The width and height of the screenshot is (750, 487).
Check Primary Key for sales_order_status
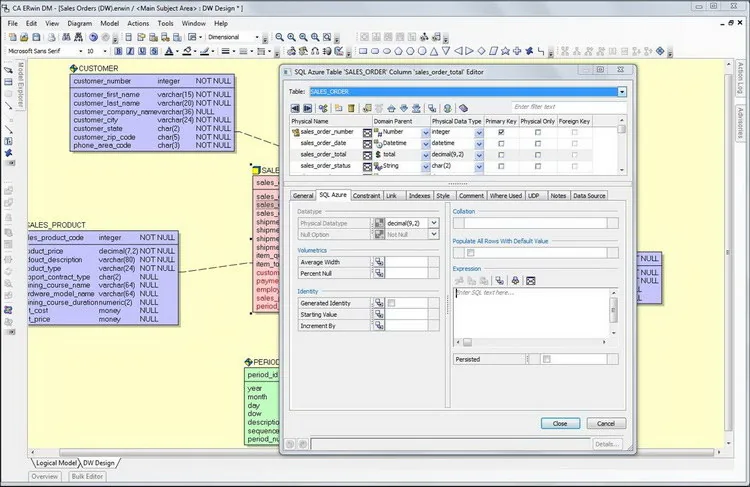[501, 166]
